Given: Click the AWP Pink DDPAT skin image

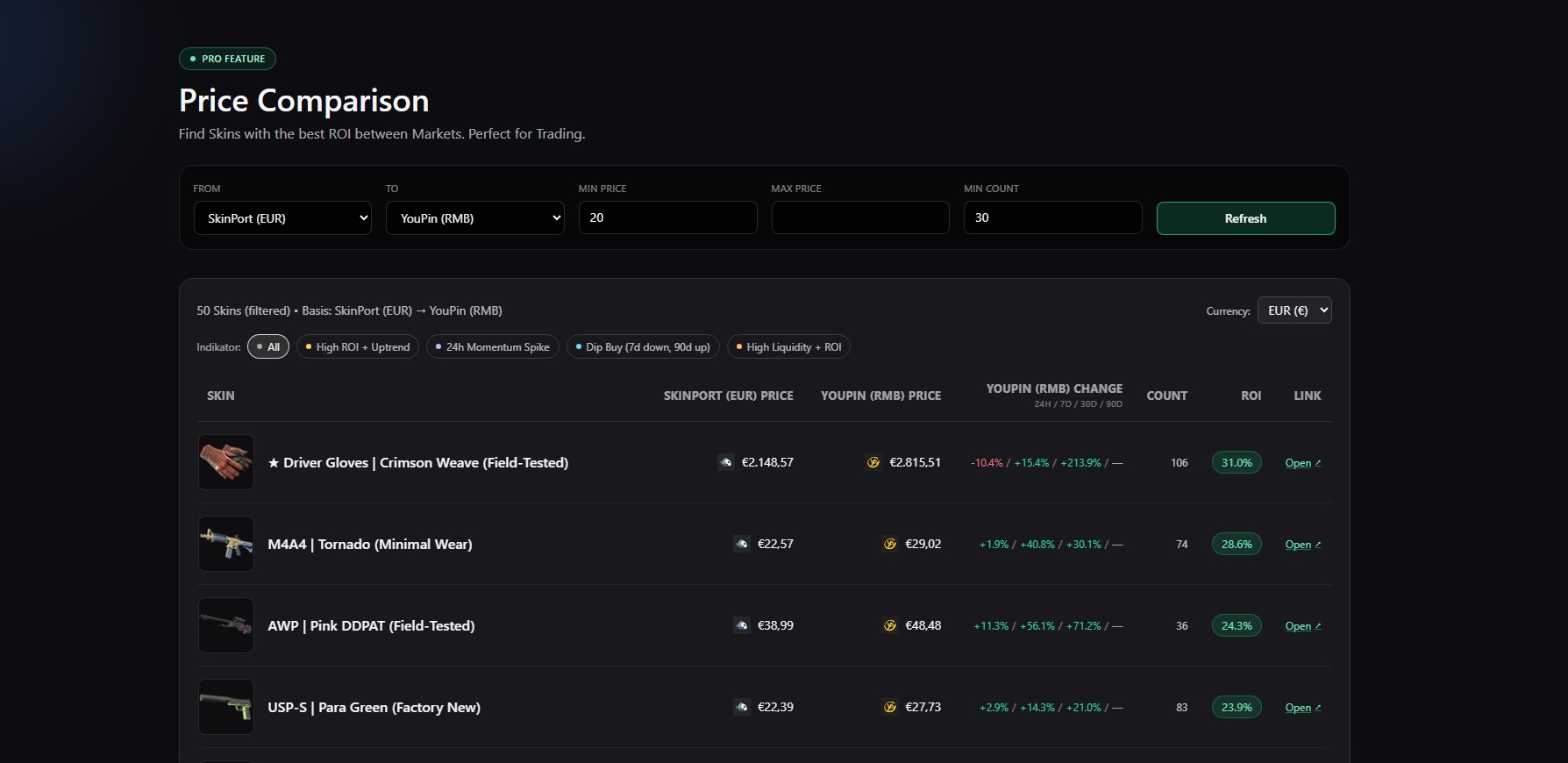Looking at the screenshot, I should tap(226, 625).
